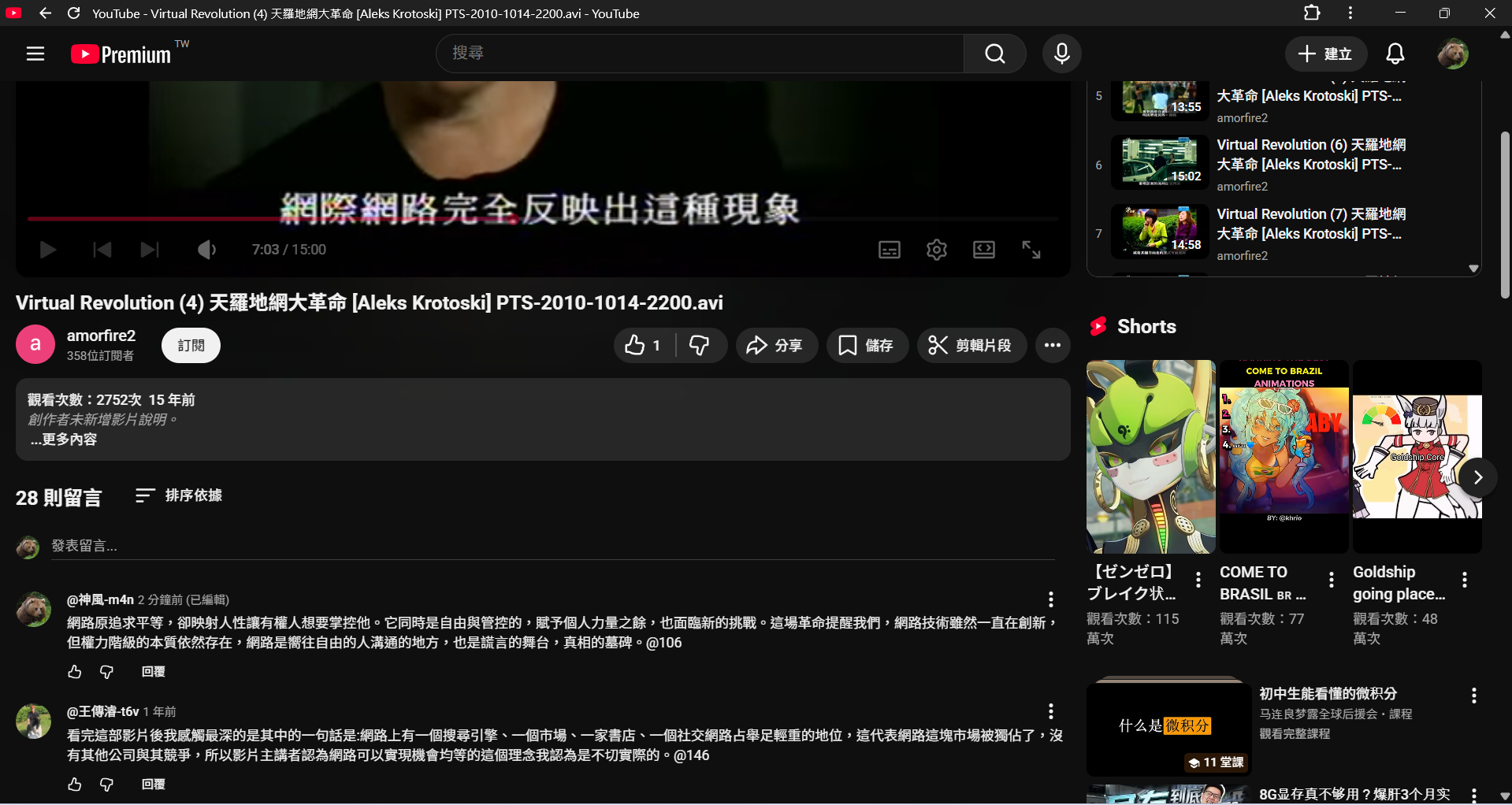Open the amorfire2 channel link

point(101,336)
